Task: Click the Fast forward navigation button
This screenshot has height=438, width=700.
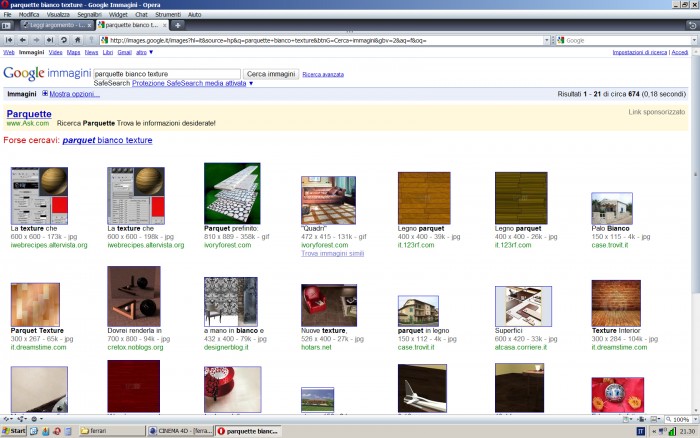Action: click(50, 40)
